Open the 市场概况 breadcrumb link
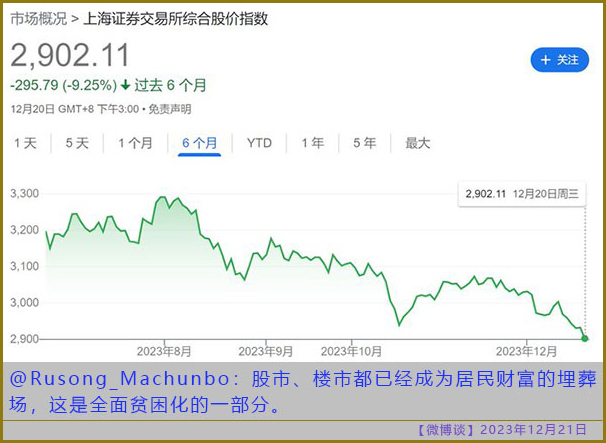 point(39,19)
